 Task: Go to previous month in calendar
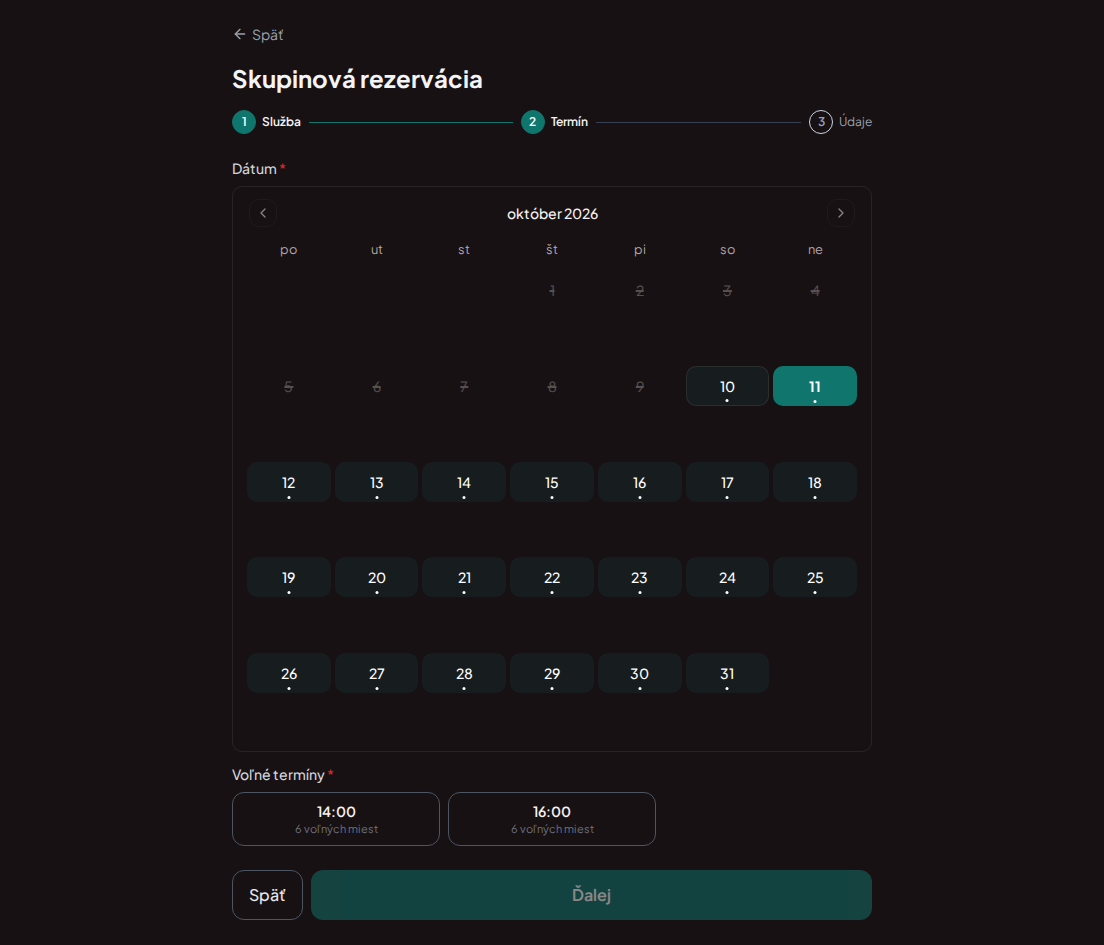pos(263,213)
